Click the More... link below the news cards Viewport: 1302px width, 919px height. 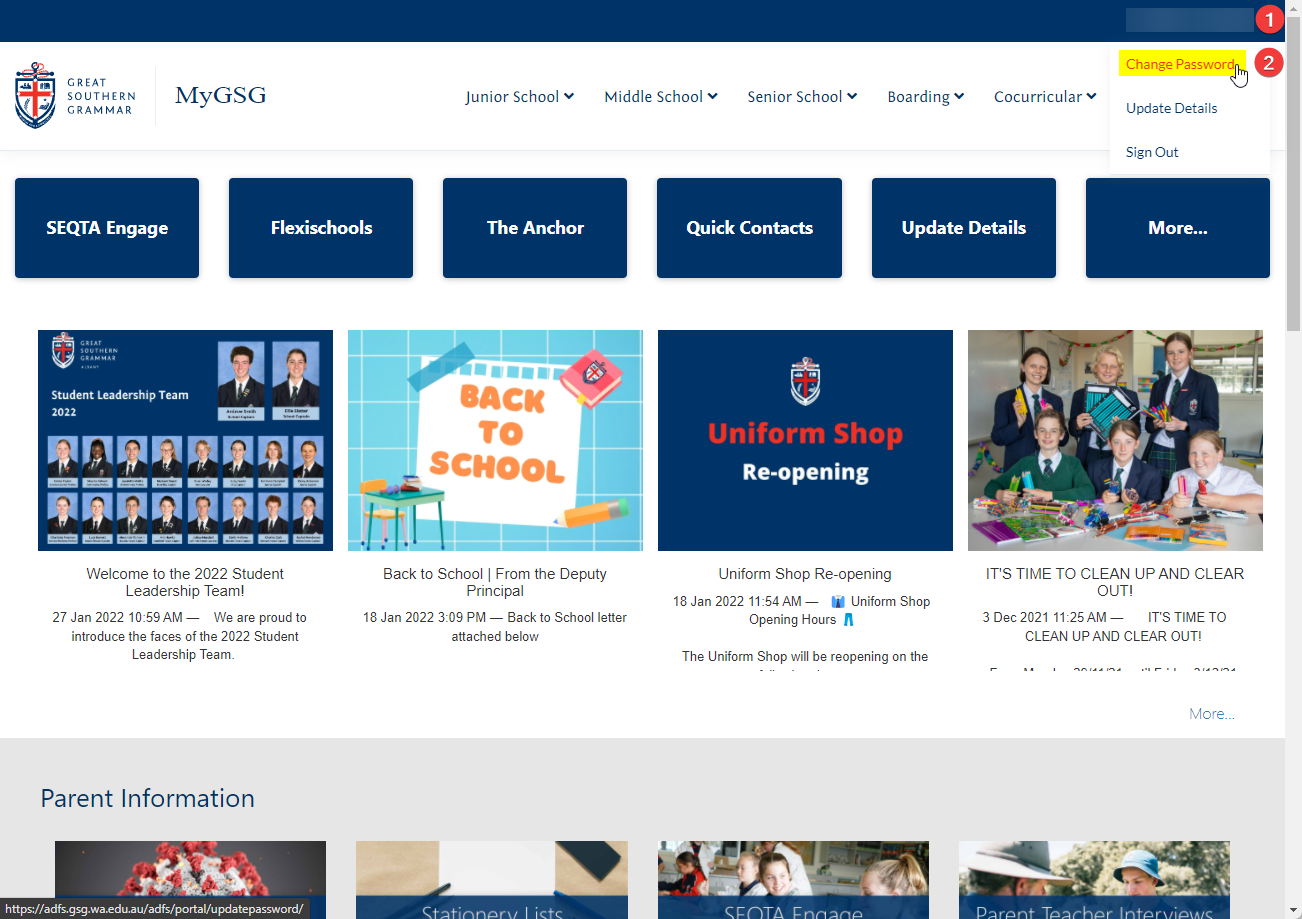(1211, 713)
